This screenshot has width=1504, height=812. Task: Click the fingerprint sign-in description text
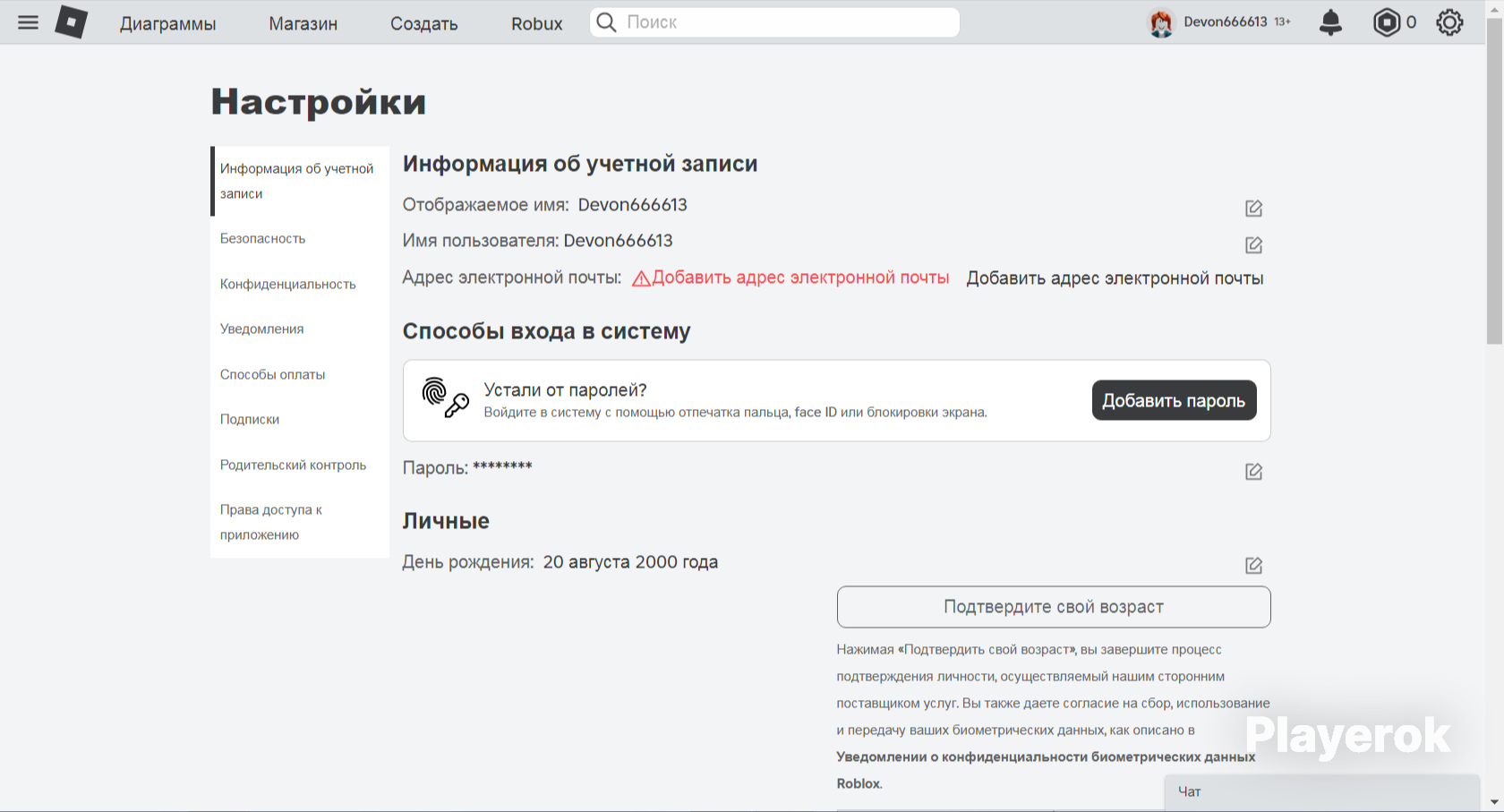click(735, 413)
